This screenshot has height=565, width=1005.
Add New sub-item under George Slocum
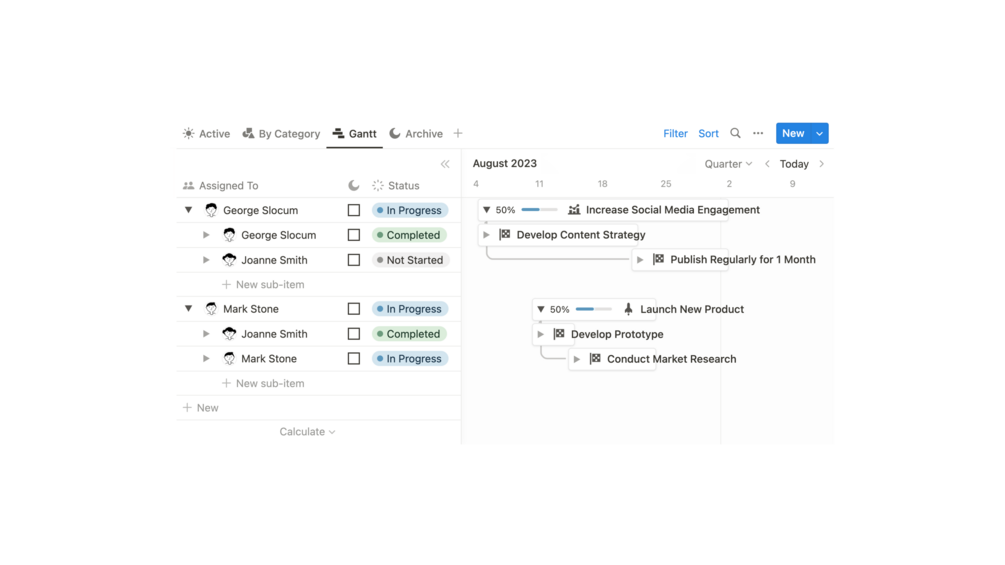tap(263, 284)
